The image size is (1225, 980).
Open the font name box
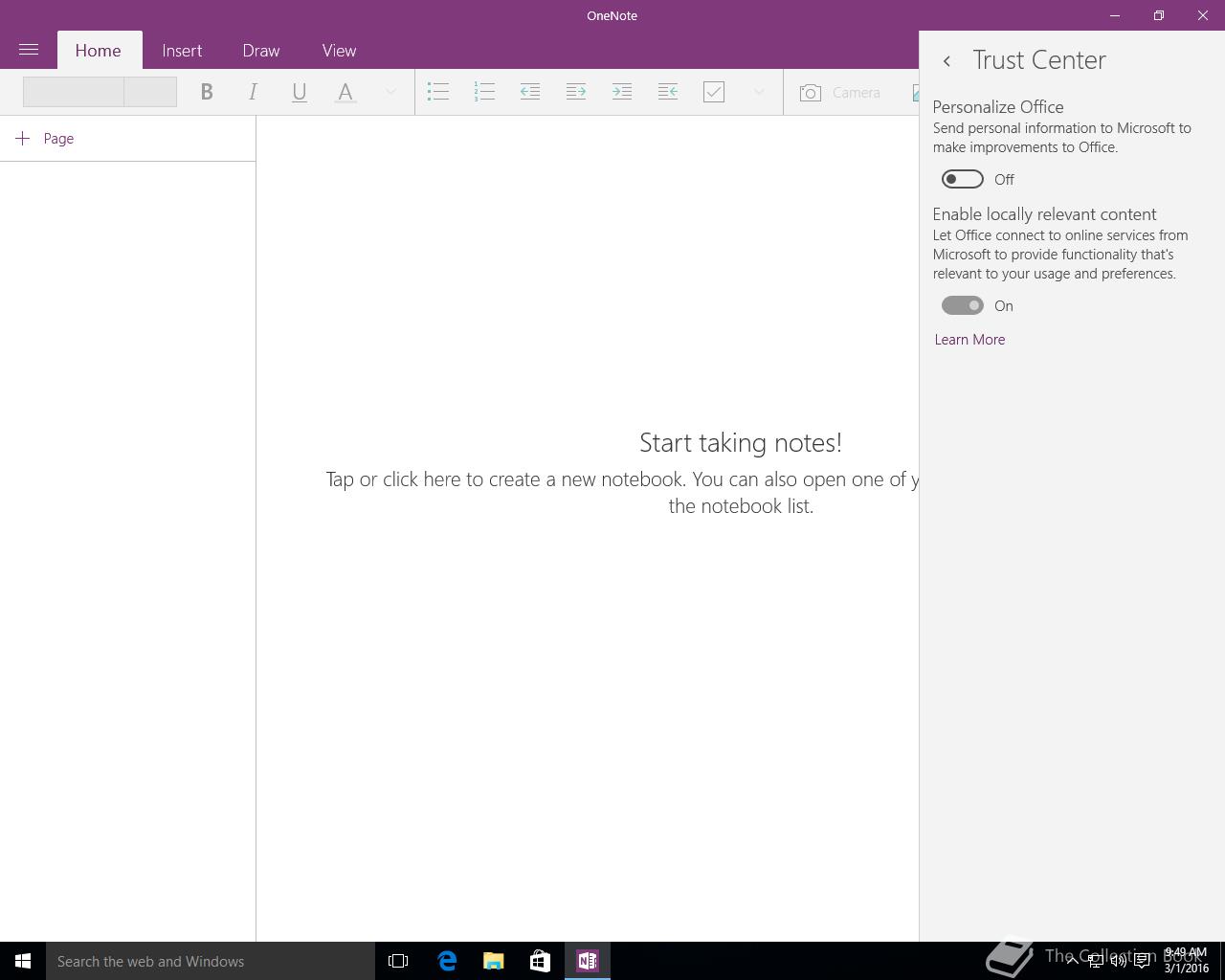(74, 92)
